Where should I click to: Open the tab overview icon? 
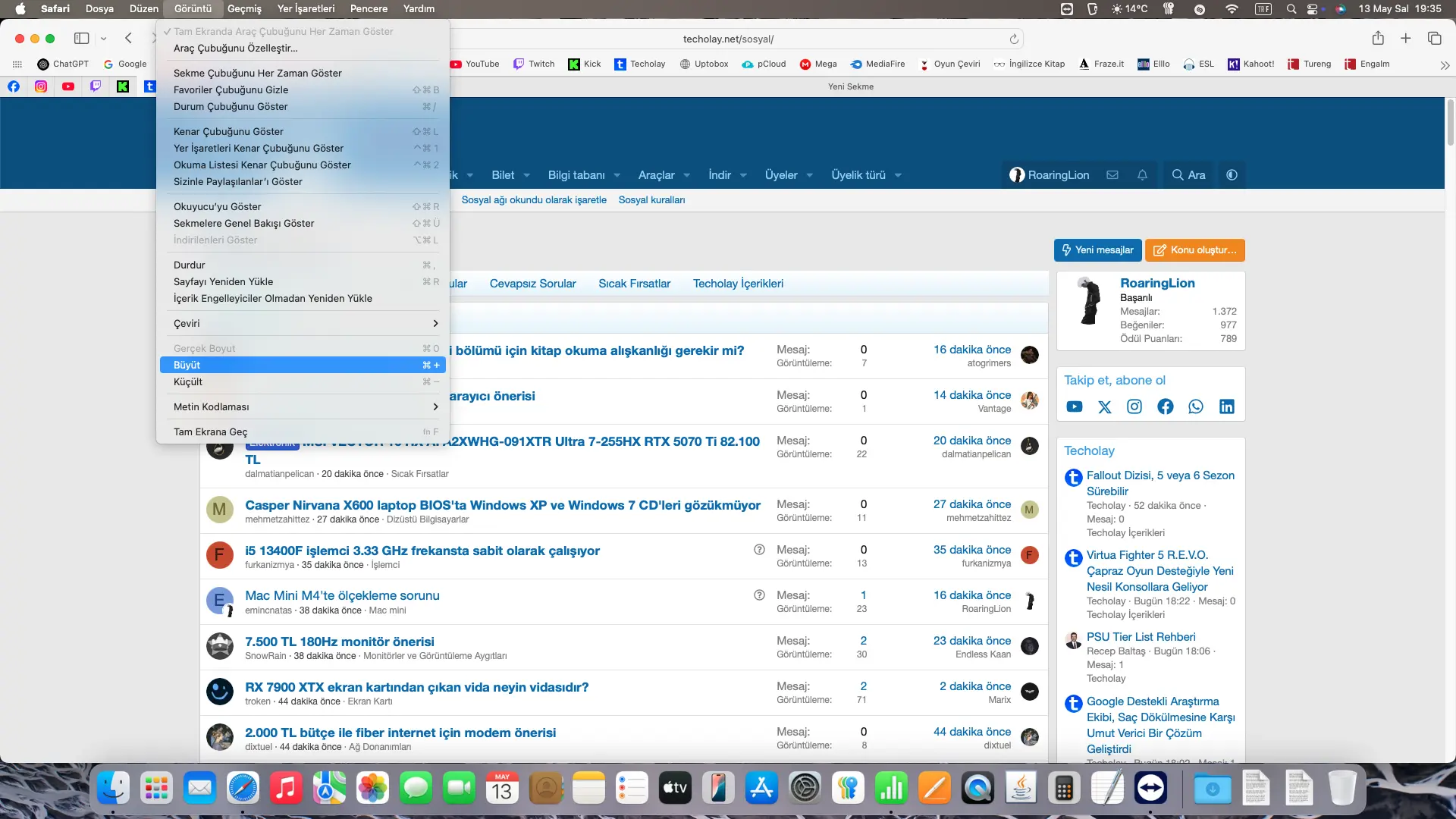1434,38
